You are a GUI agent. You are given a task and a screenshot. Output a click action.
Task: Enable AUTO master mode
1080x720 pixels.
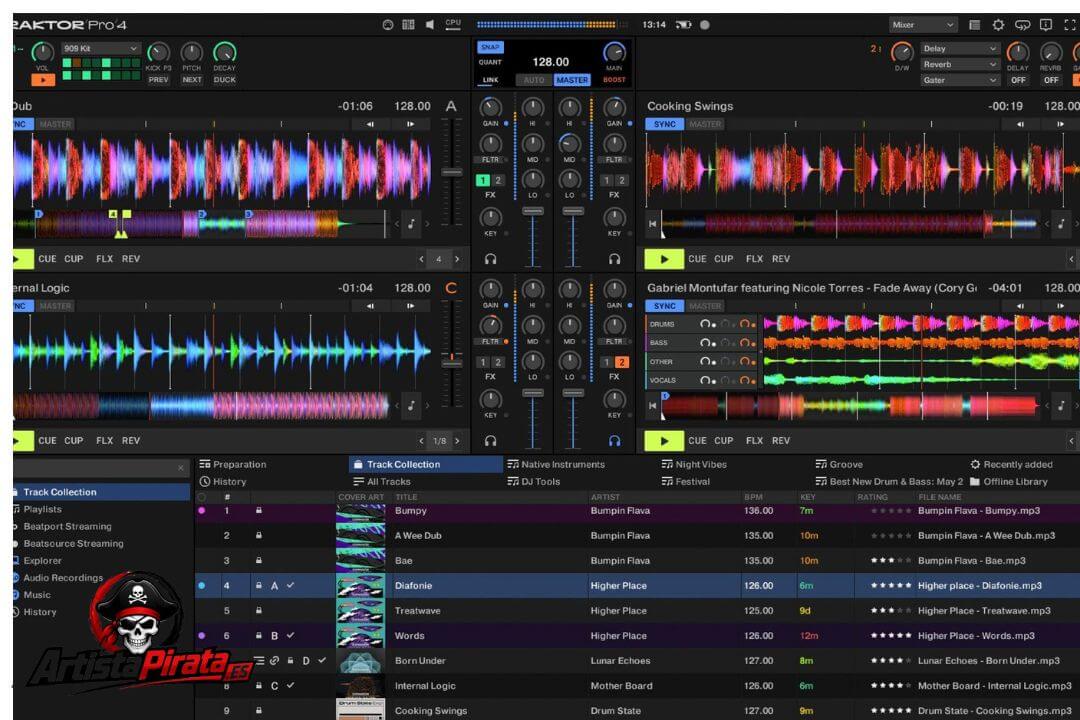534,80
